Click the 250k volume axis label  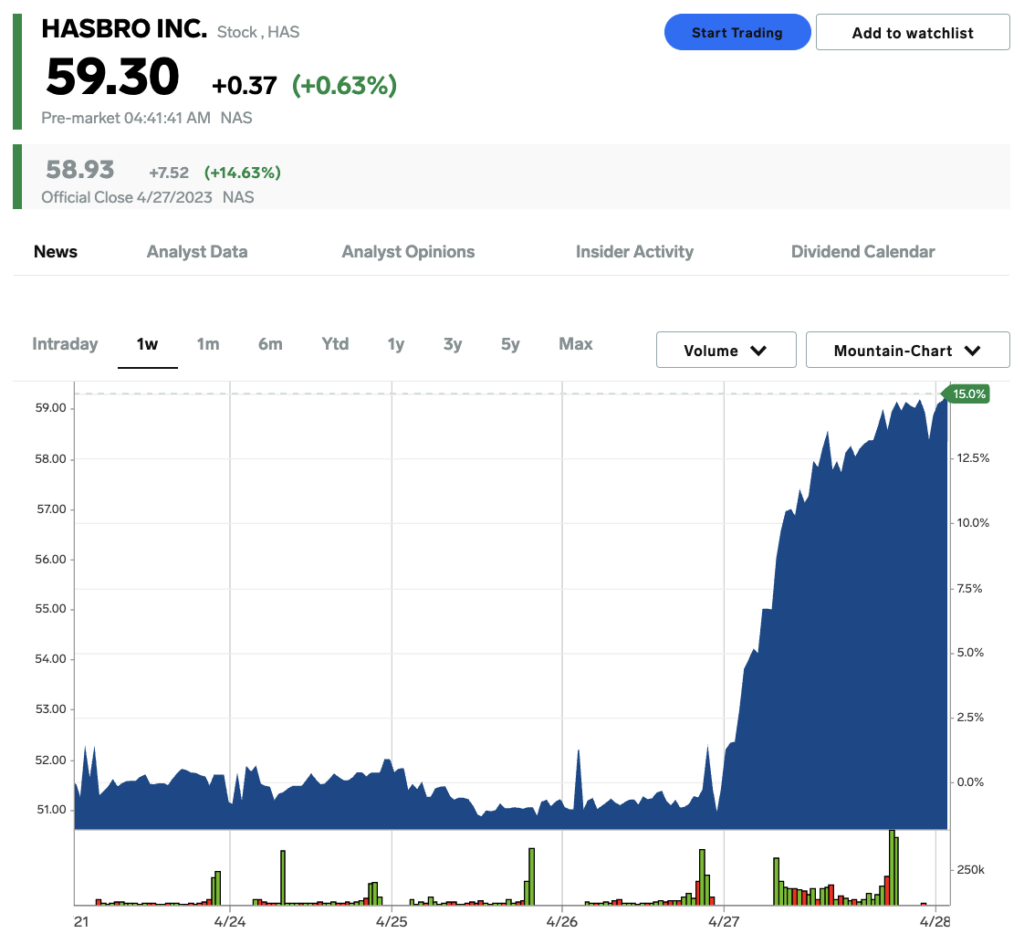[x=970, y=870]
